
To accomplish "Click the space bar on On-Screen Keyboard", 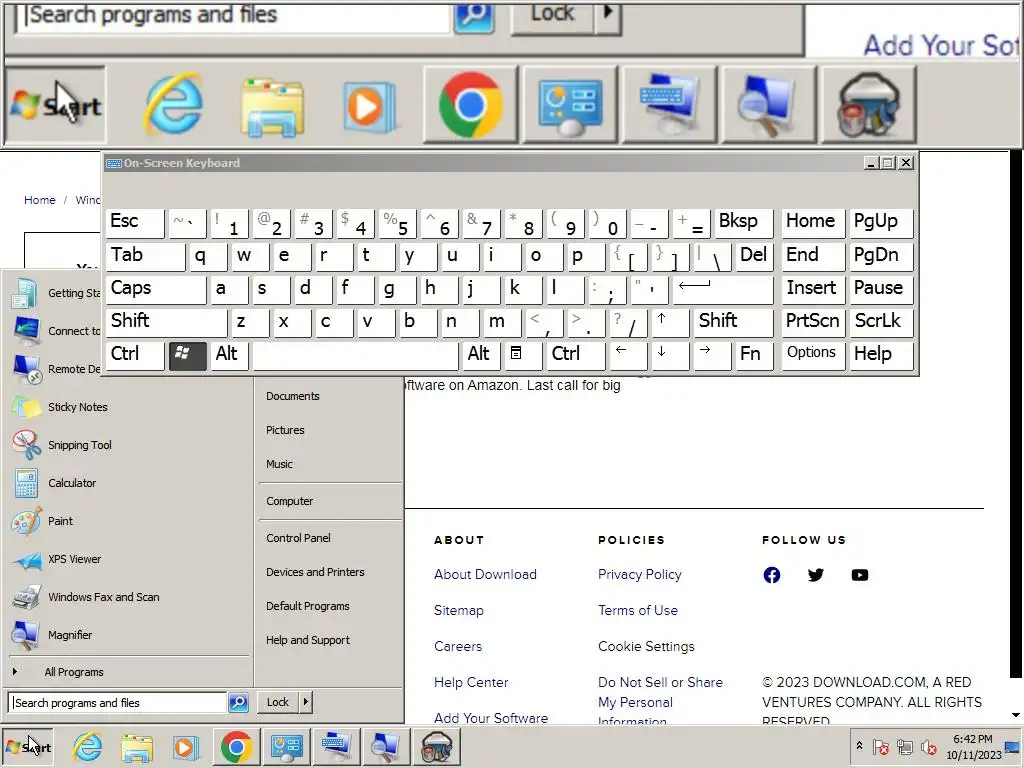I will [355, 355].
